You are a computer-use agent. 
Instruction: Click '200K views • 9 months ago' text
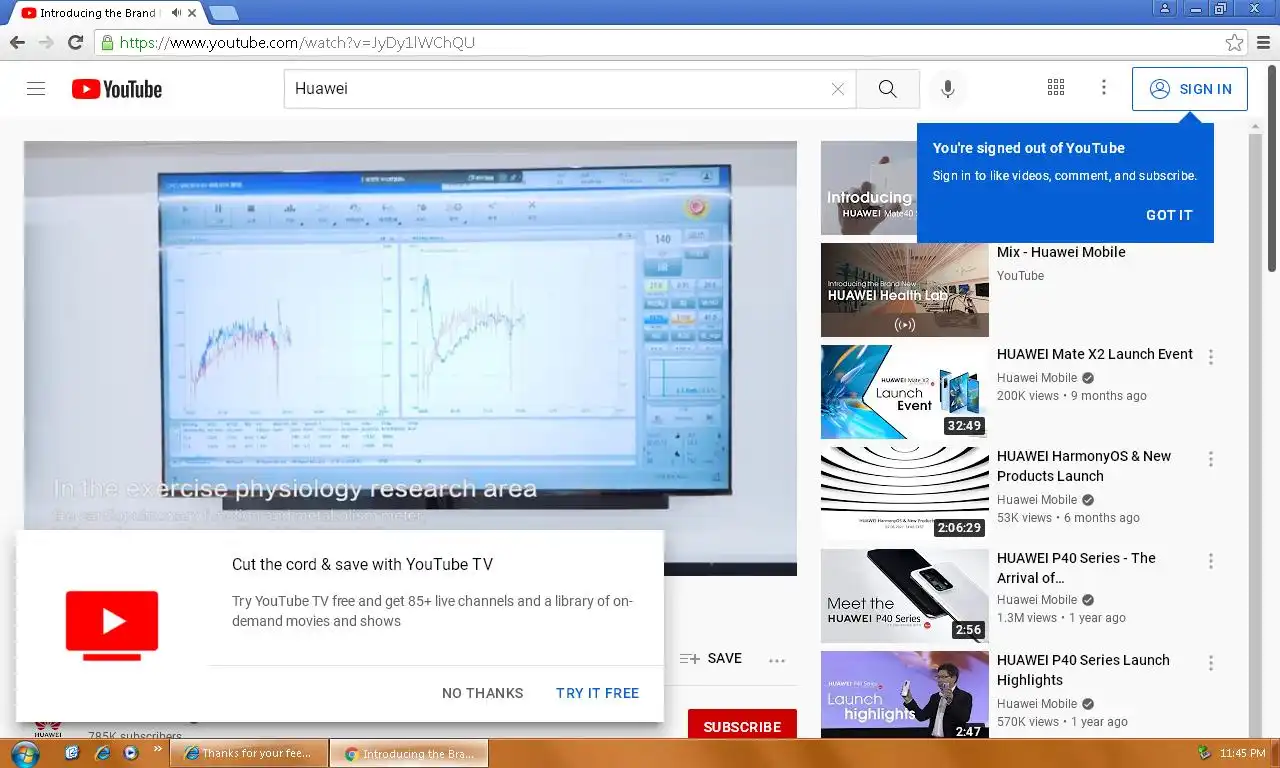click(1072, 396)
